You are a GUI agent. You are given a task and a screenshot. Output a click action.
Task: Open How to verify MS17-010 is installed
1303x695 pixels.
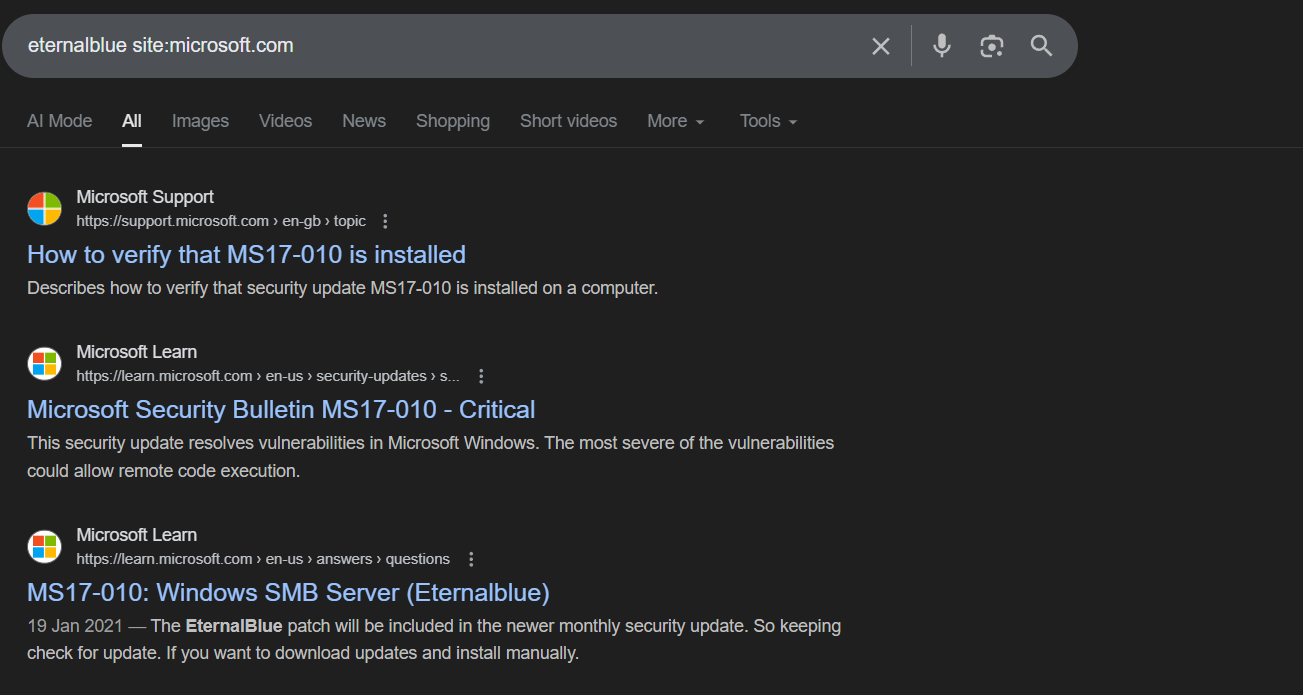pyautogui.click(x=246, y=254)
